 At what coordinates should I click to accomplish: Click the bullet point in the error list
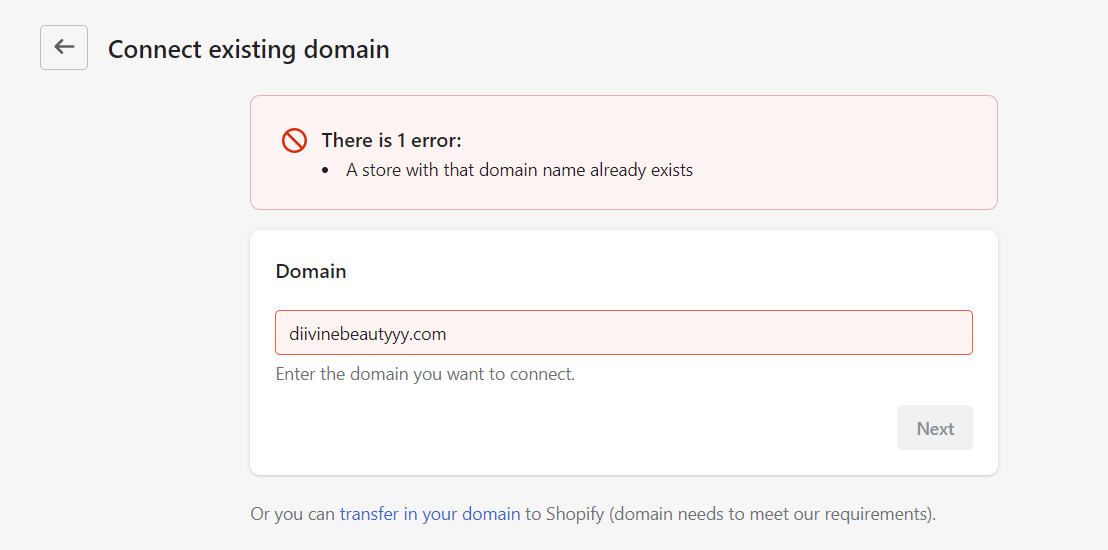[326, 171]
